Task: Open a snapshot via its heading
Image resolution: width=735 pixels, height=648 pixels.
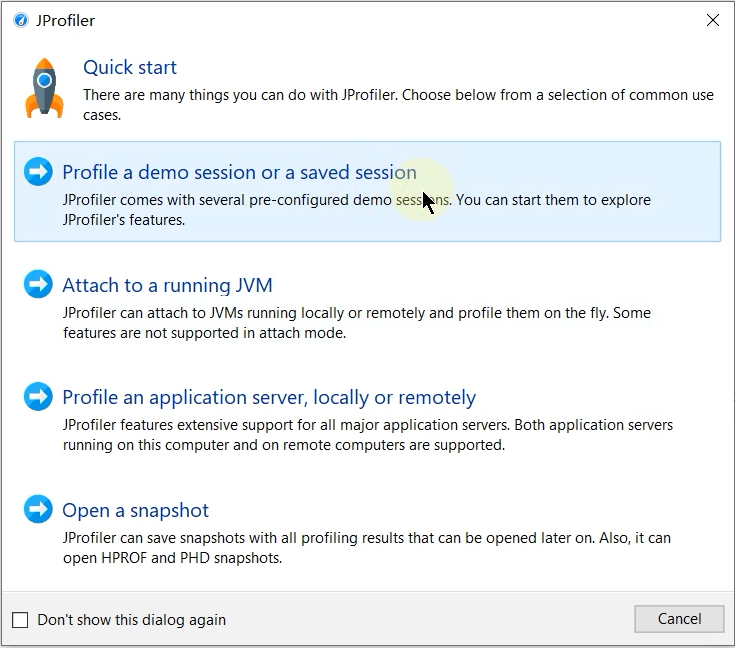Action: (x=136, y=510)
